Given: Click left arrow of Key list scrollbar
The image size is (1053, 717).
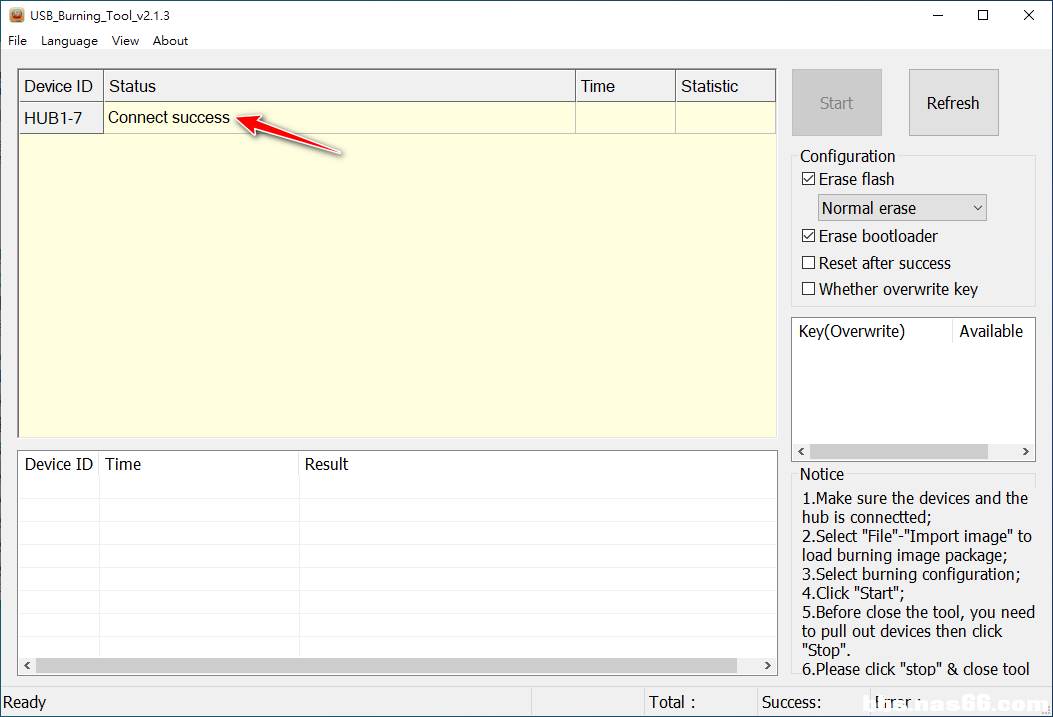Looking at the screenshot, I should pos(801,452).
